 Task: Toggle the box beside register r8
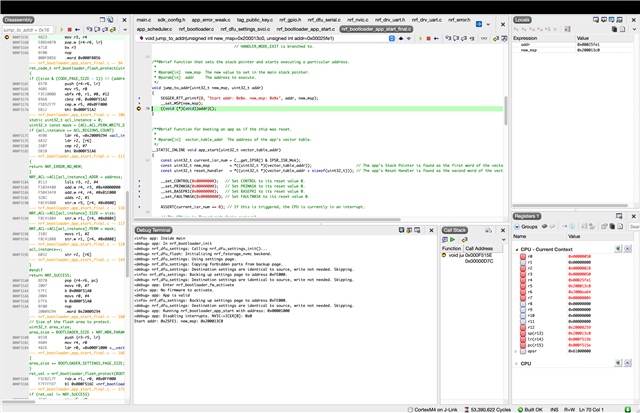(x=523, y=304)
